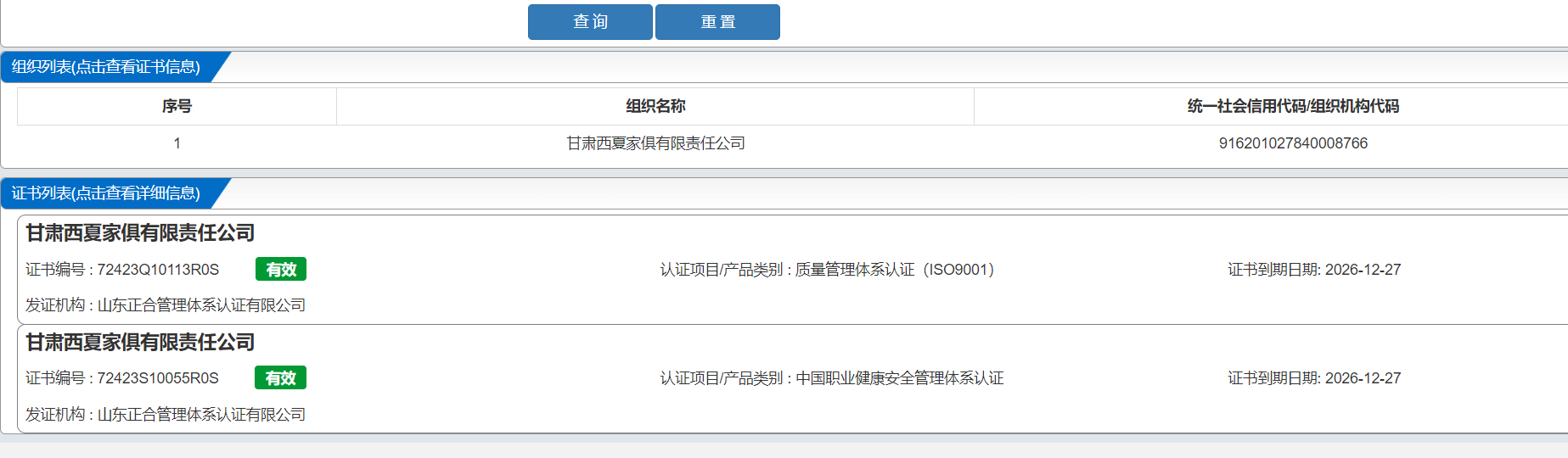
Task: Click 有效 badge of certificate 72423Q10113R0S
Action: coord(281,269)
